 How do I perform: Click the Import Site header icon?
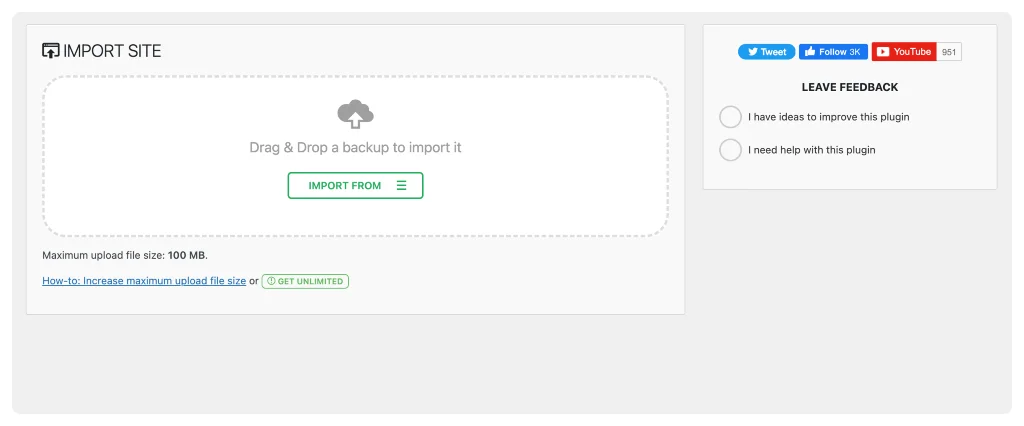coord(50,51)
